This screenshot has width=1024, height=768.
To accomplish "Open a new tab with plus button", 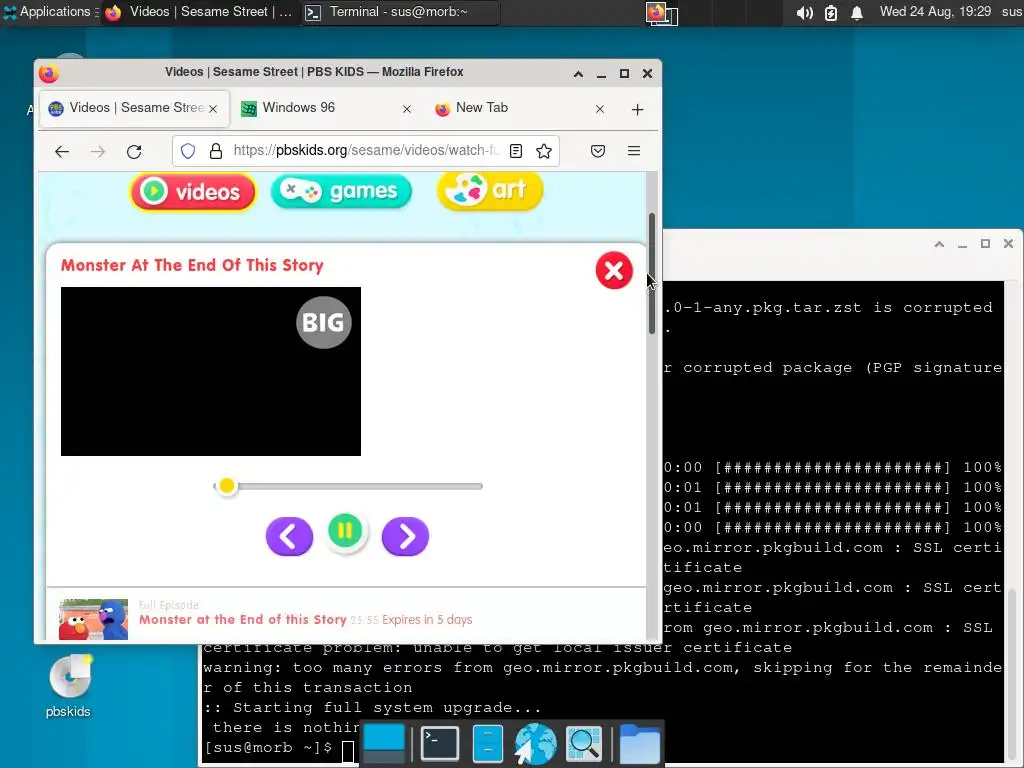I will tap(637, 109).
